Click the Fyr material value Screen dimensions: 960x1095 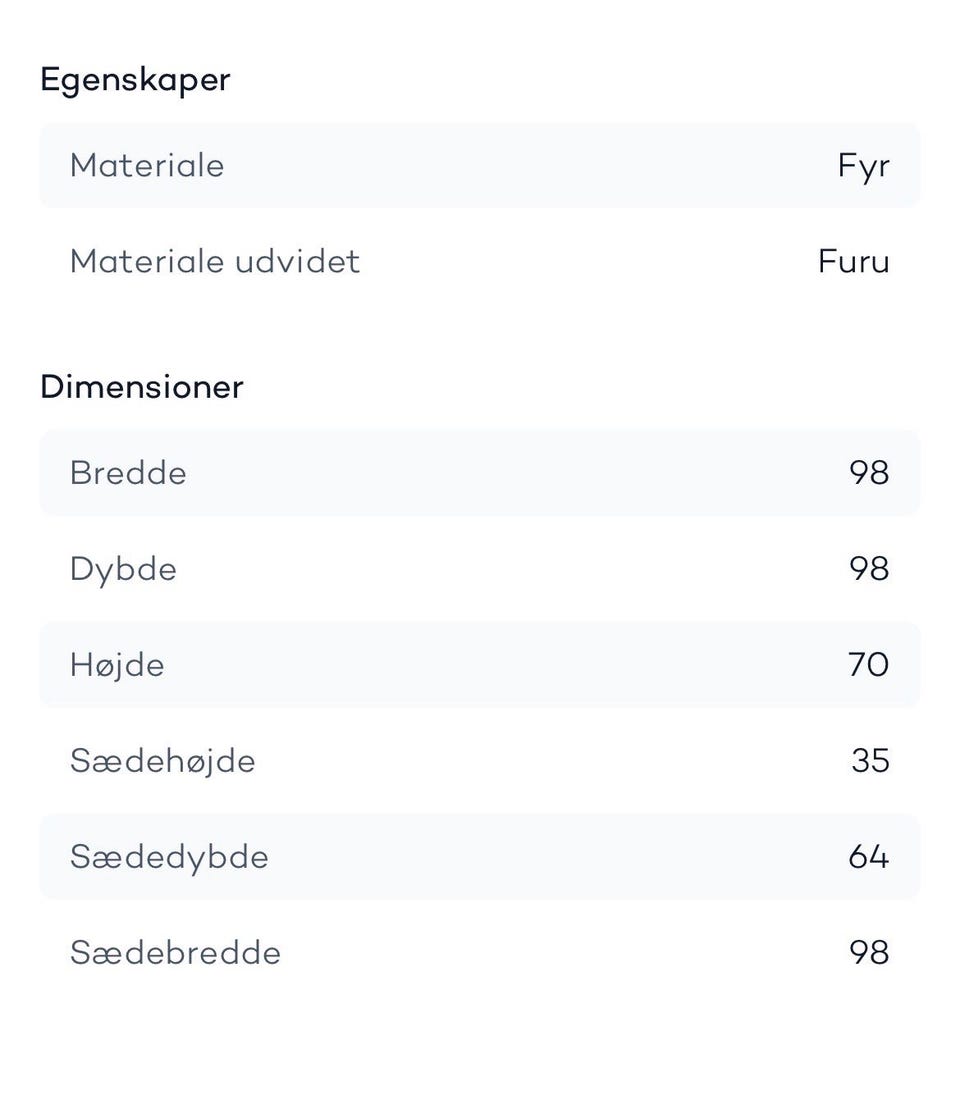[x=864, y=167]
